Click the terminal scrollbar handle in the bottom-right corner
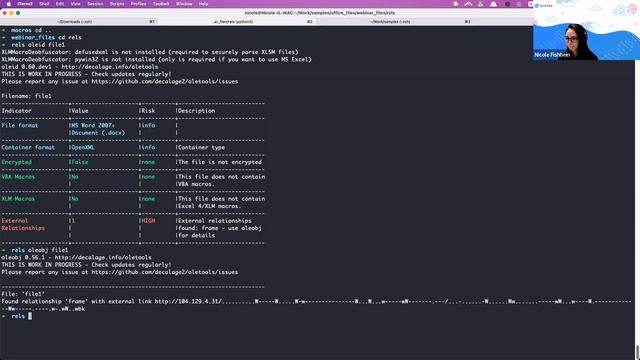The width and height of the screenshot is (640, 360). tap(637, 352)
